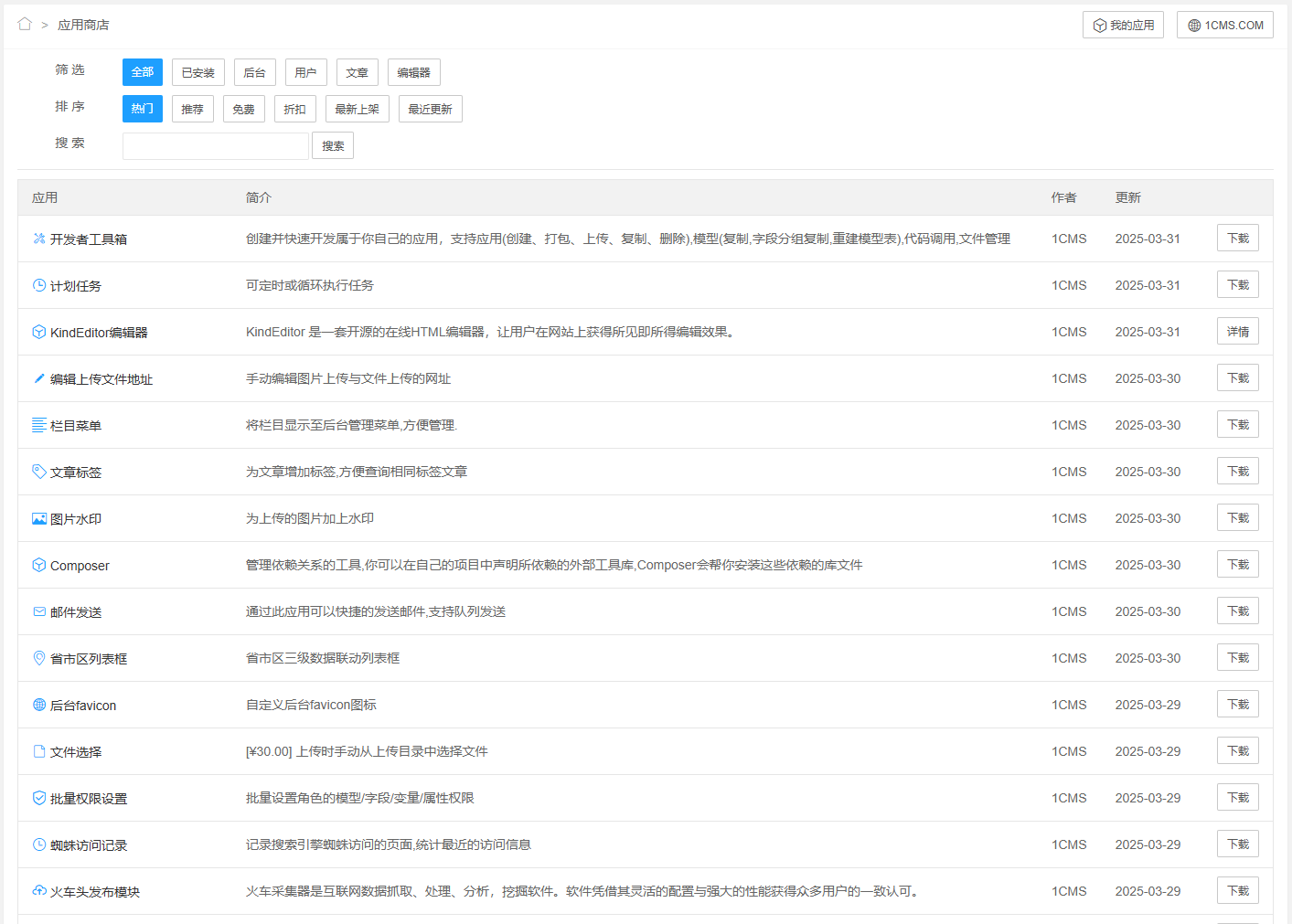Sort apps by 最新上架
Viewport: 1292px width, 924px height.
358,109
